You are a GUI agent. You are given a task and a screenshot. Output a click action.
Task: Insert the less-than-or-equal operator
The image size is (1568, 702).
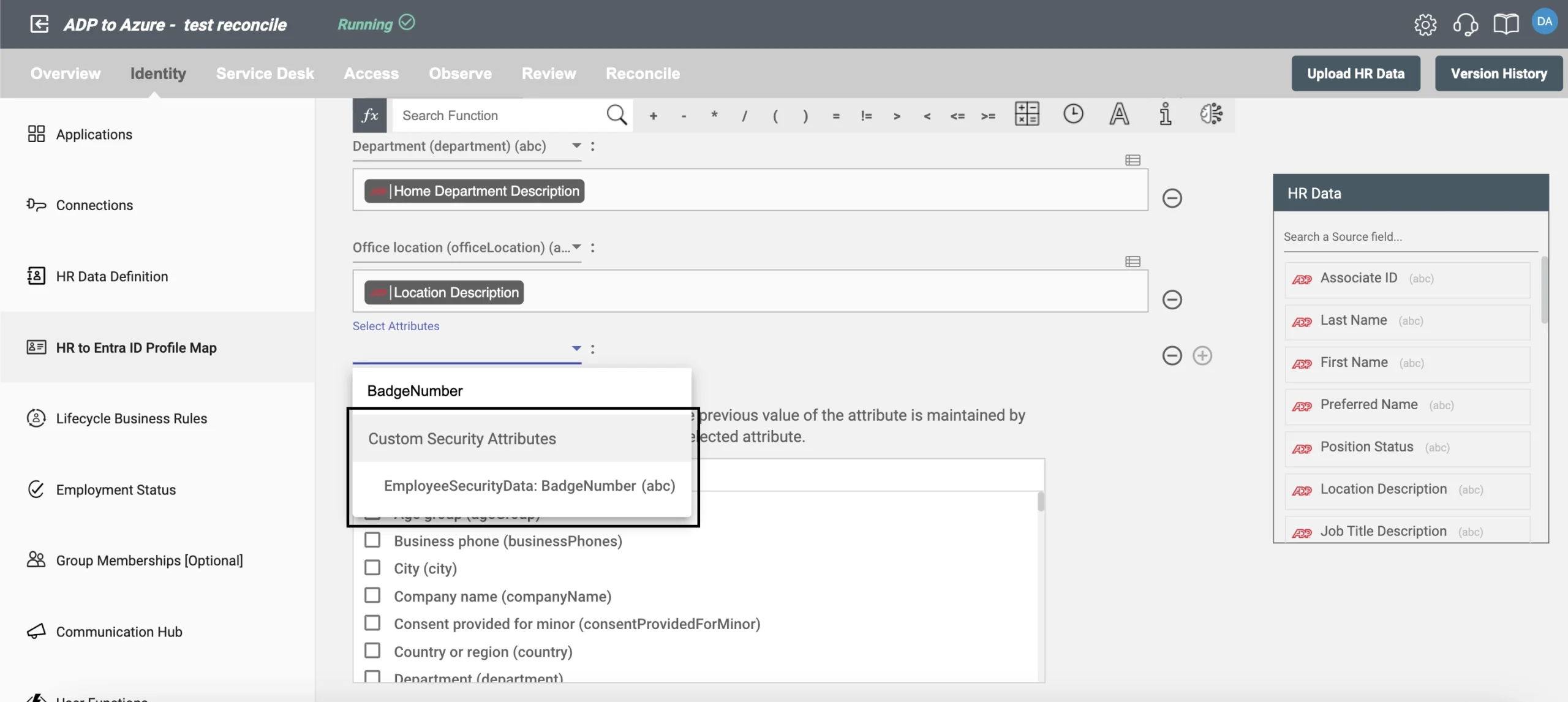coord(957,116)
